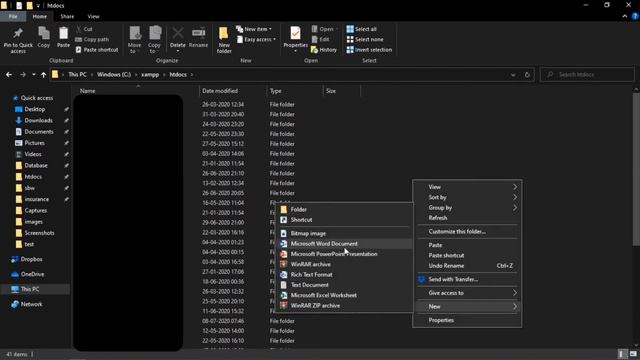Click Properties in context menu
The image size is (640, 360).
(467, 320)
